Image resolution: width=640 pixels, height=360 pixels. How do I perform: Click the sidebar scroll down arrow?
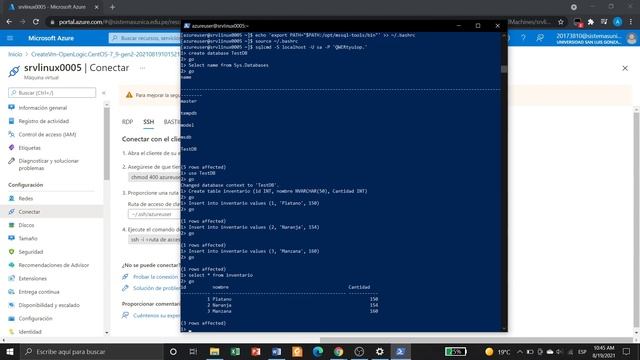click(x=107, y=333)
